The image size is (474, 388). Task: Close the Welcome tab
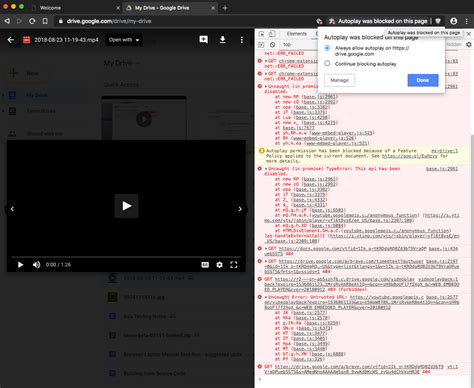[118, 8]
